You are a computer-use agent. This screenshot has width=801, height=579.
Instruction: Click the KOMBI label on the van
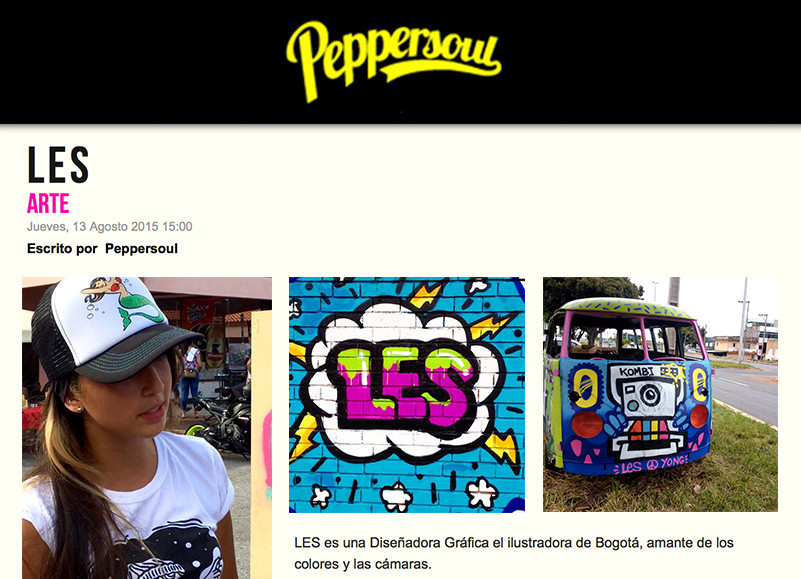(637, 371)
